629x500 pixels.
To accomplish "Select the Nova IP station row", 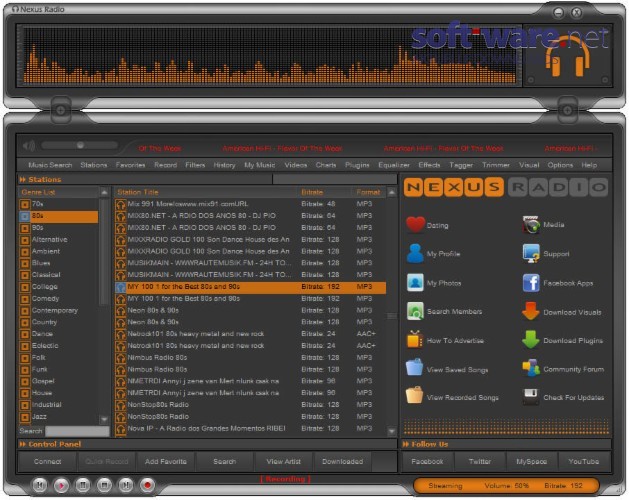I will (250, 429).
